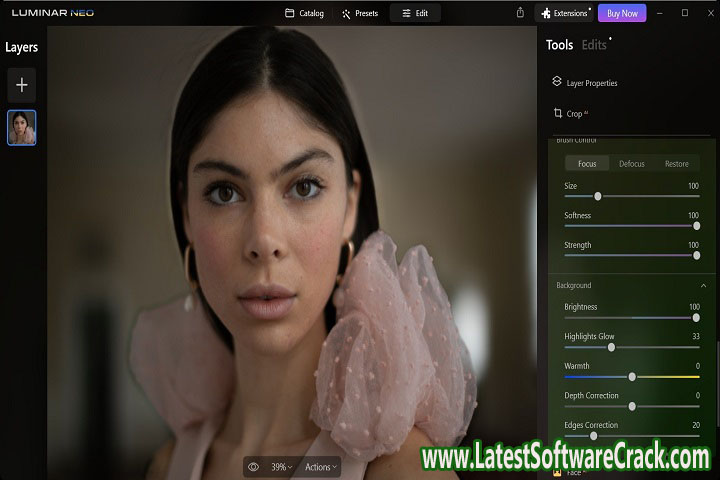This screenshot has width=720, height=480.
Task: Adjust the Softness slider handle
Action: tap(696, 226)
